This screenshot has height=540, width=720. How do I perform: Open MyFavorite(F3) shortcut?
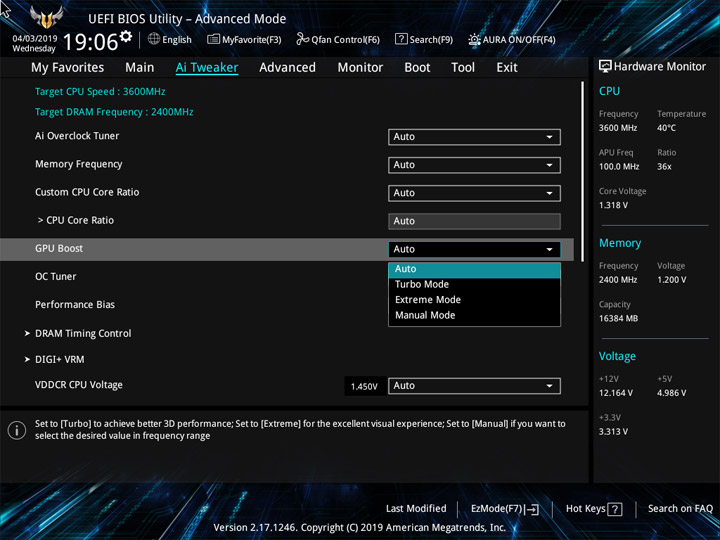click(x=244, y=39)
